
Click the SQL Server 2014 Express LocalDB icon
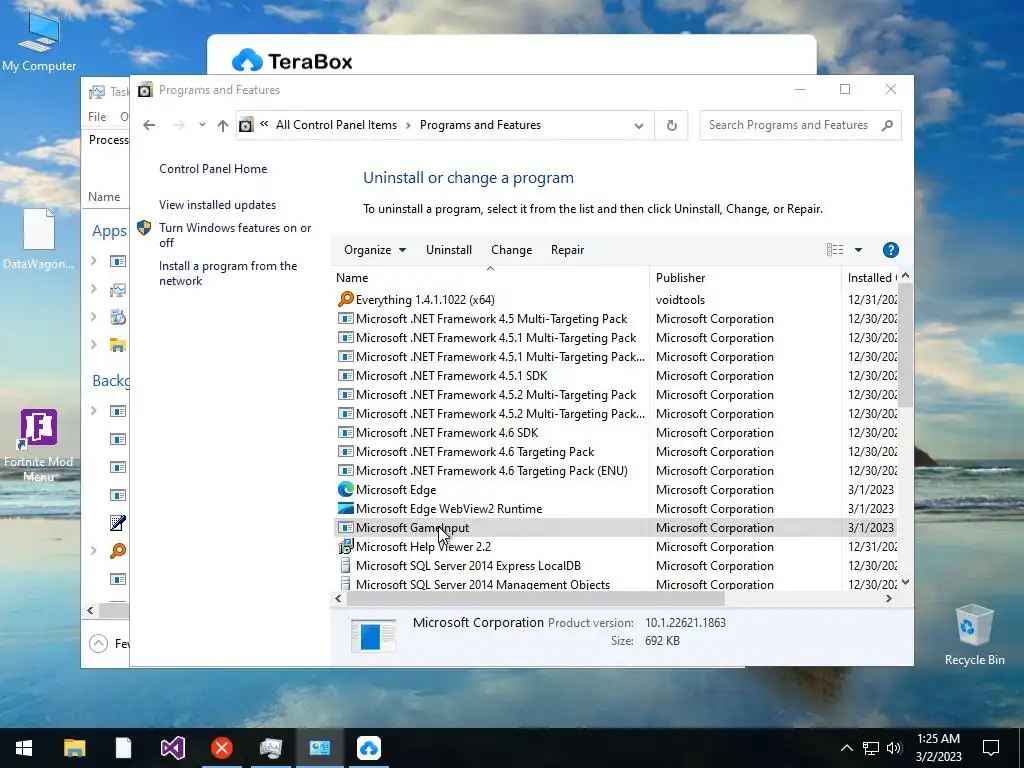(345, 566)
